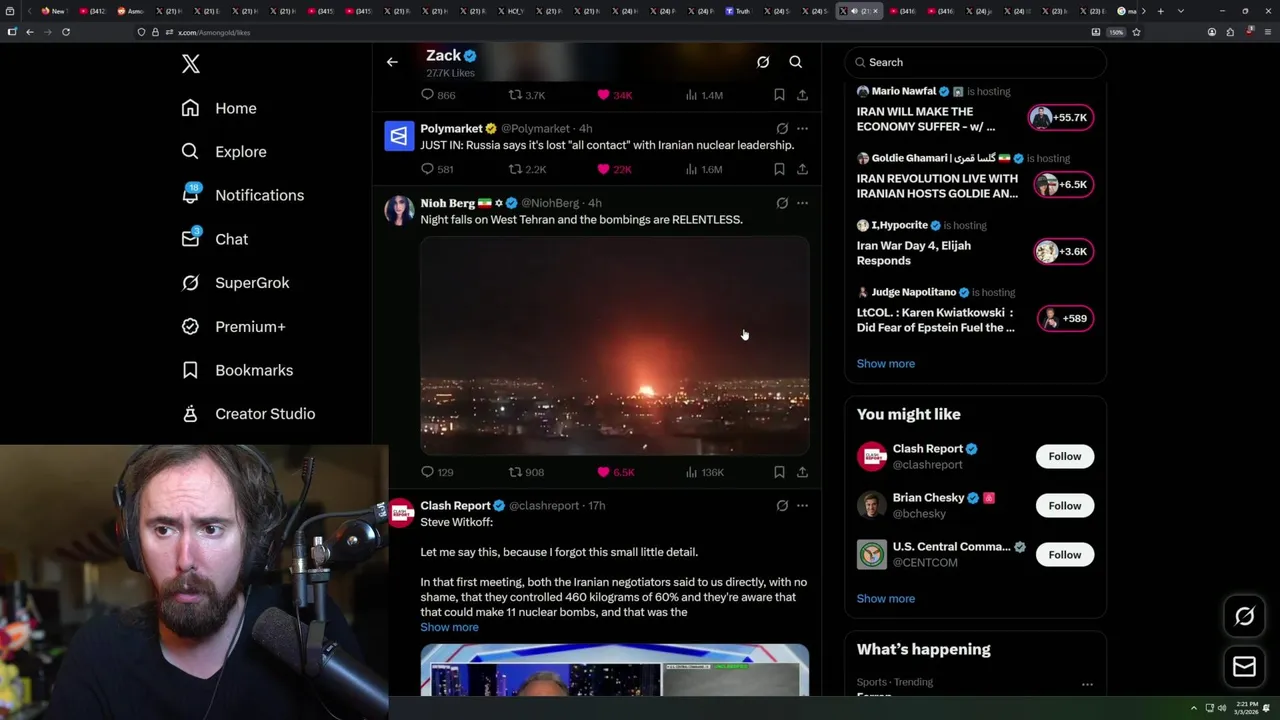Click the Grok icon in Zack header
The width and height of the screenshot is (1280, 720).
763,62
